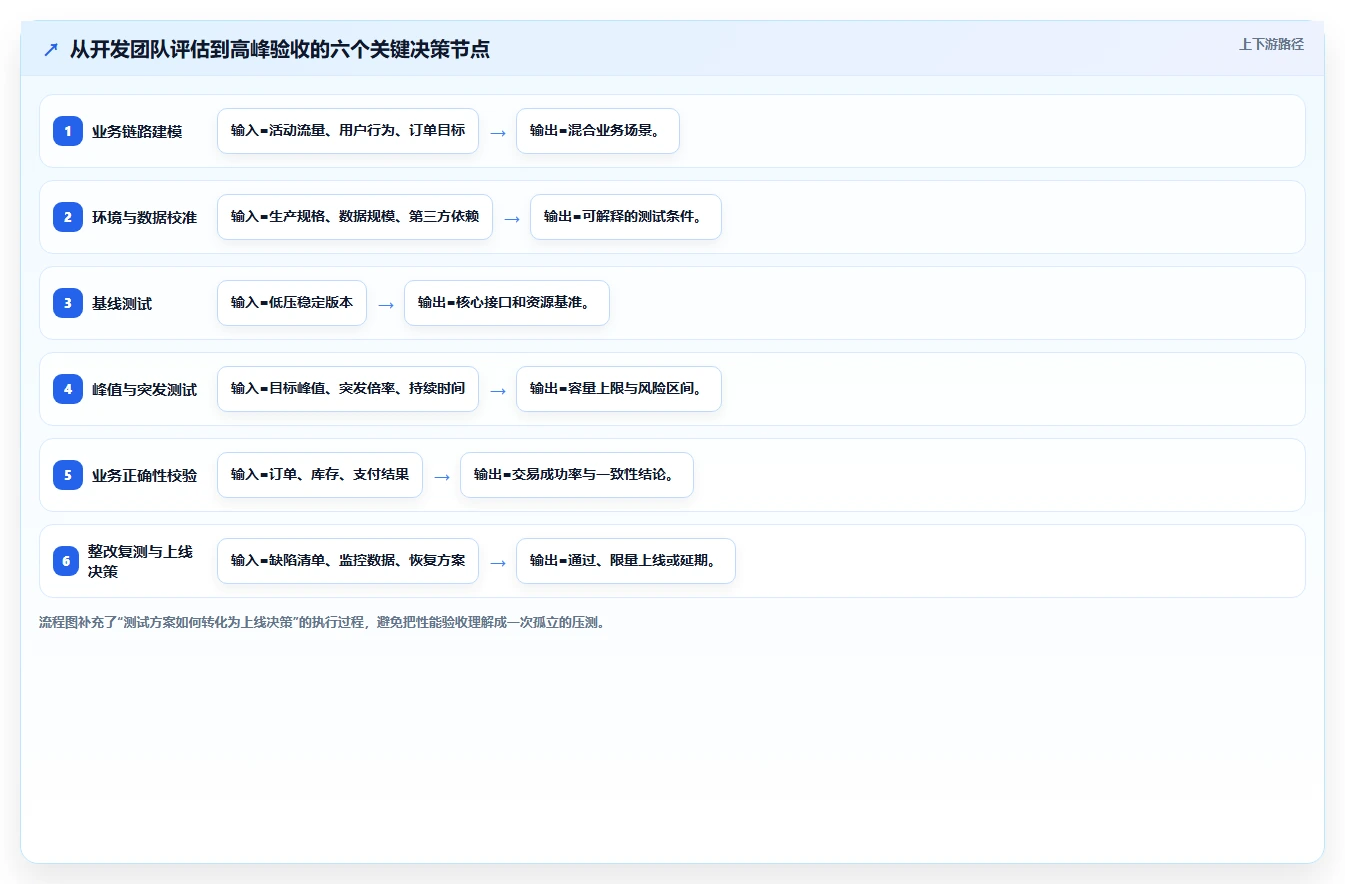Click the 峰值与突发测试 step label
This screenshot has width=1345, height=884.
pos(145,389)
